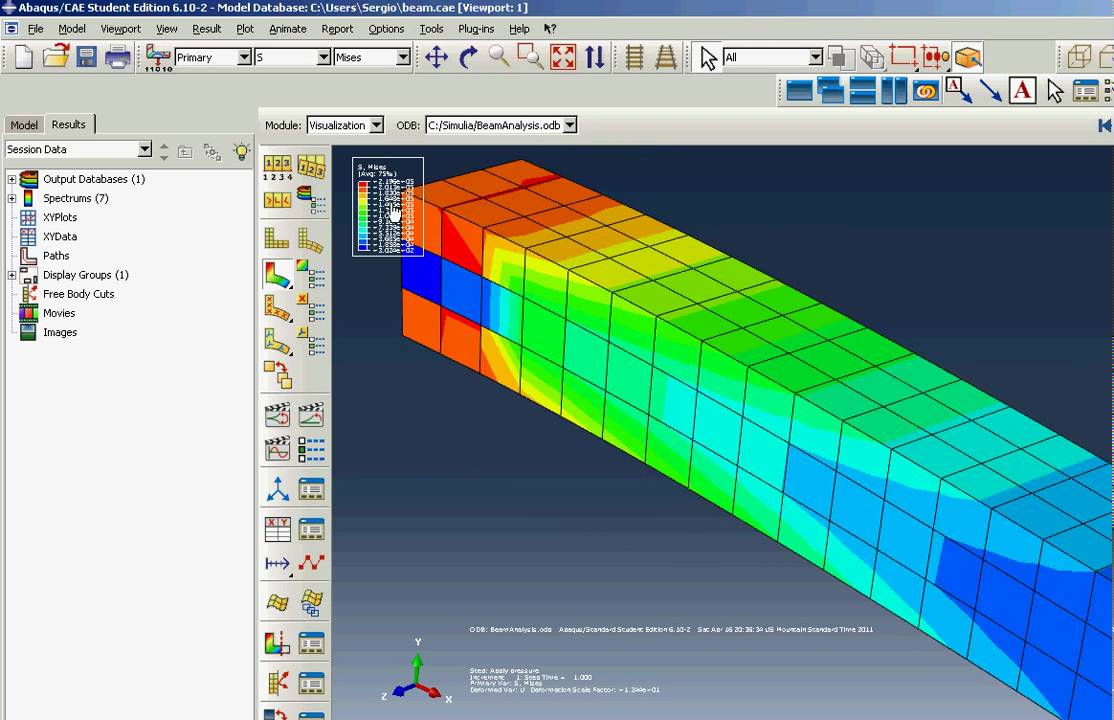Toggle the lightbulb filter icon
This screenshot has height=720, width=1114.
click(242, 151)
